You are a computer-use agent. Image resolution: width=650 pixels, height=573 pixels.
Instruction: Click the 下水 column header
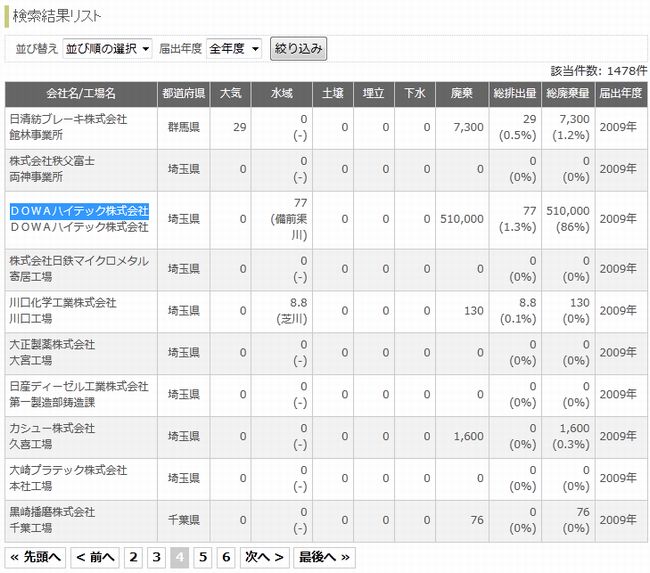point(415,94)
